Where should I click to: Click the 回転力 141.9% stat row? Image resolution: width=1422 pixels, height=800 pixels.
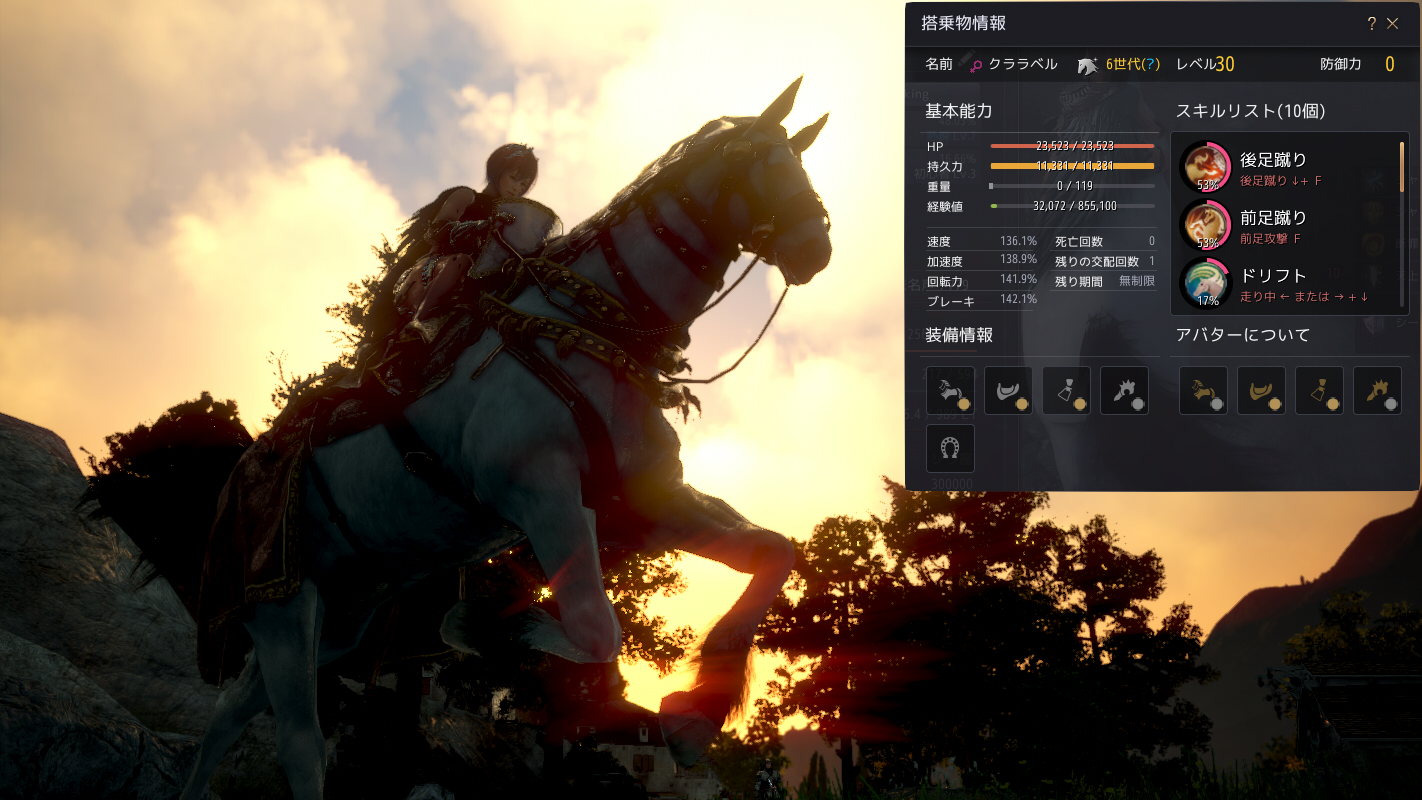[x=982, y=280]
